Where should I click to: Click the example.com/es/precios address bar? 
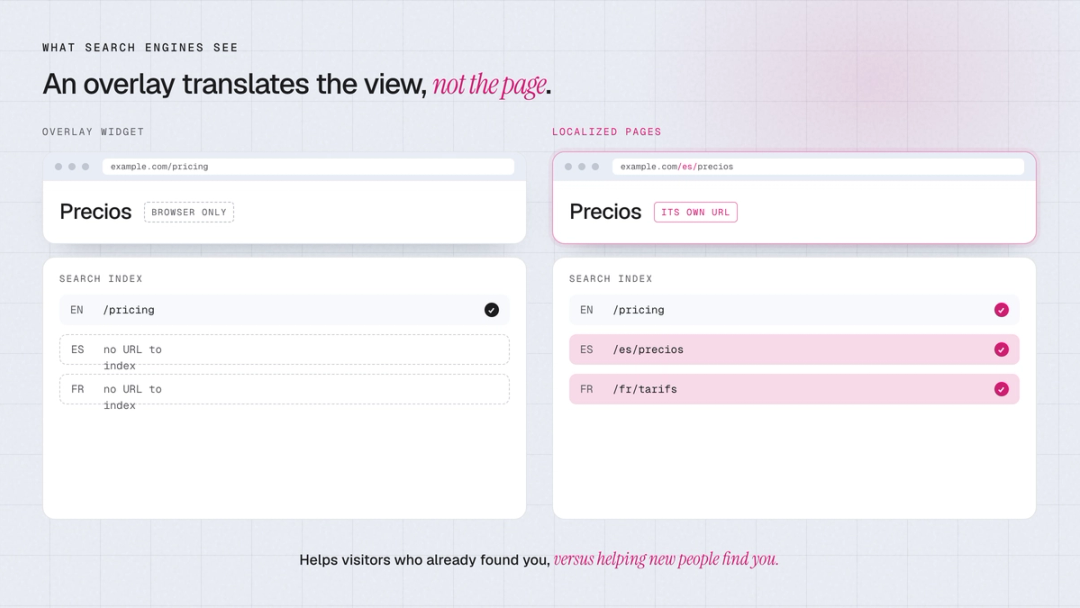point(818,167)
